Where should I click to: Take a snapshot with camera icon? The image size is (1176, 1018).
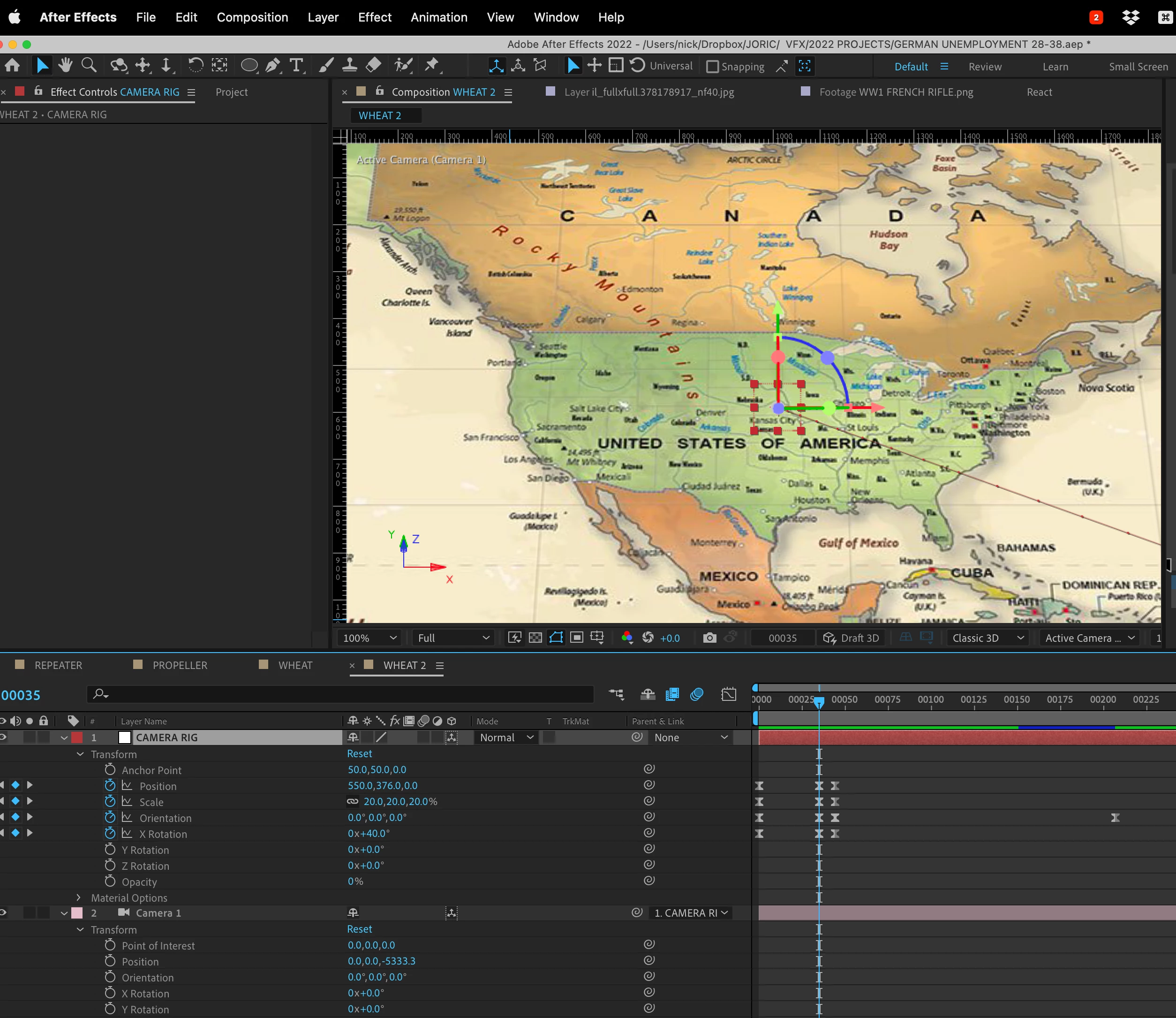(709, 638)
